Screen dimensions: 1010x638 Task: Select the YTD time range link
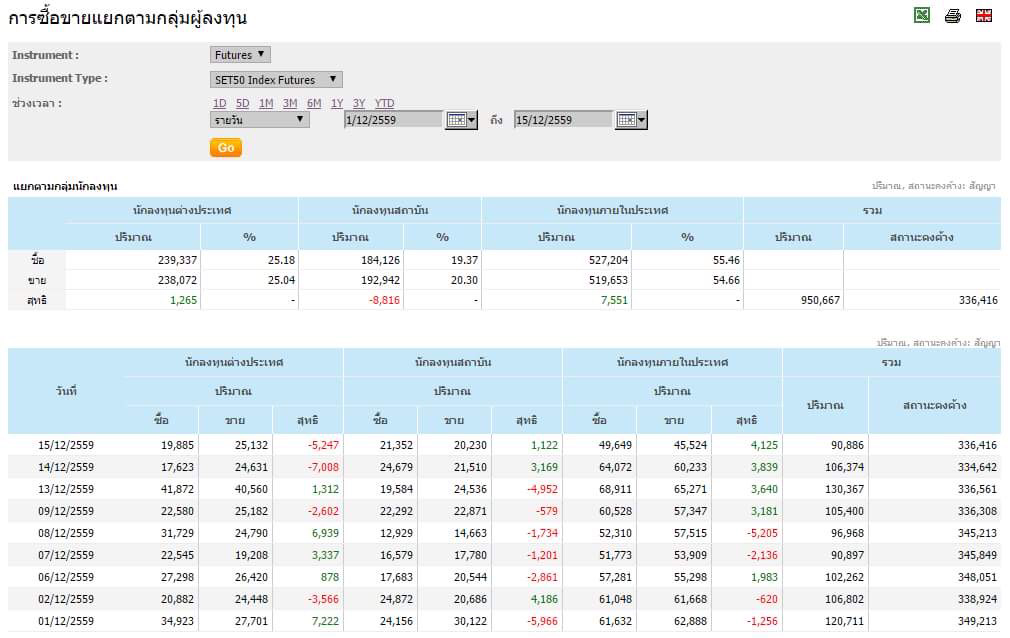coord(385,103)
